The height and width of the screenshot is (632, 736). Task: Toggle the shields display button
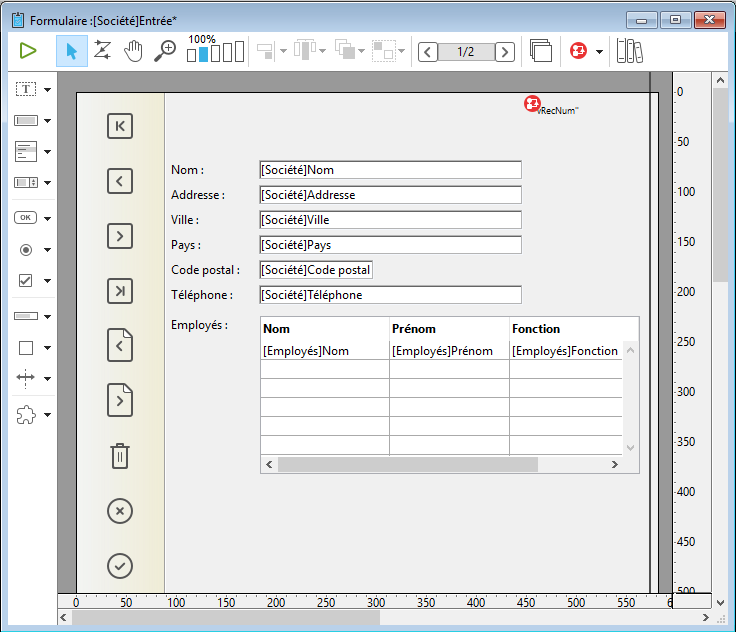[x=578, y=51]
